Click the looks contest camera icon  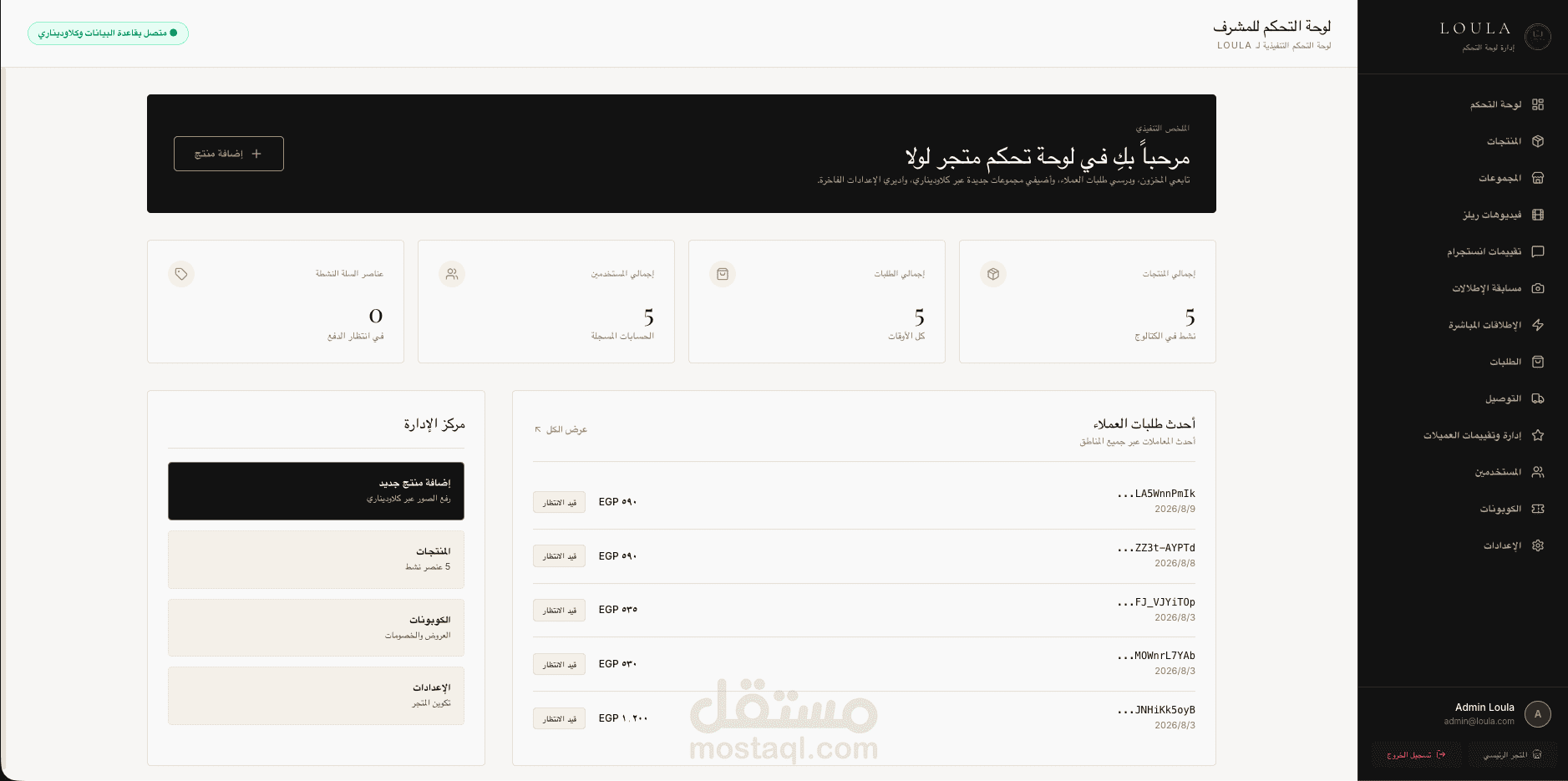point(1538,288)
